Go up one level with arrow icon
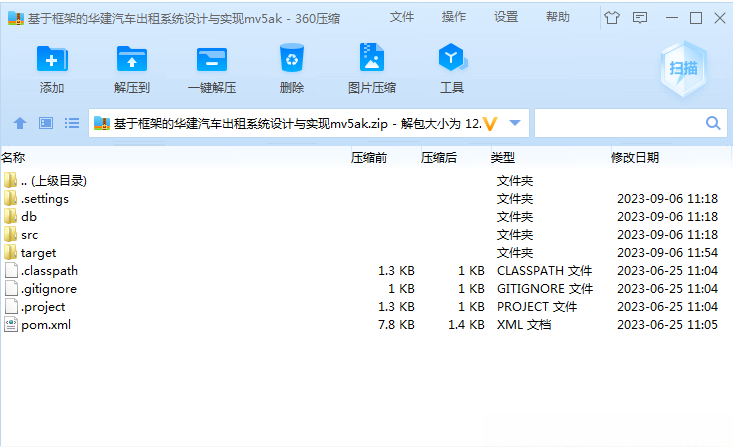 point(20,123)
